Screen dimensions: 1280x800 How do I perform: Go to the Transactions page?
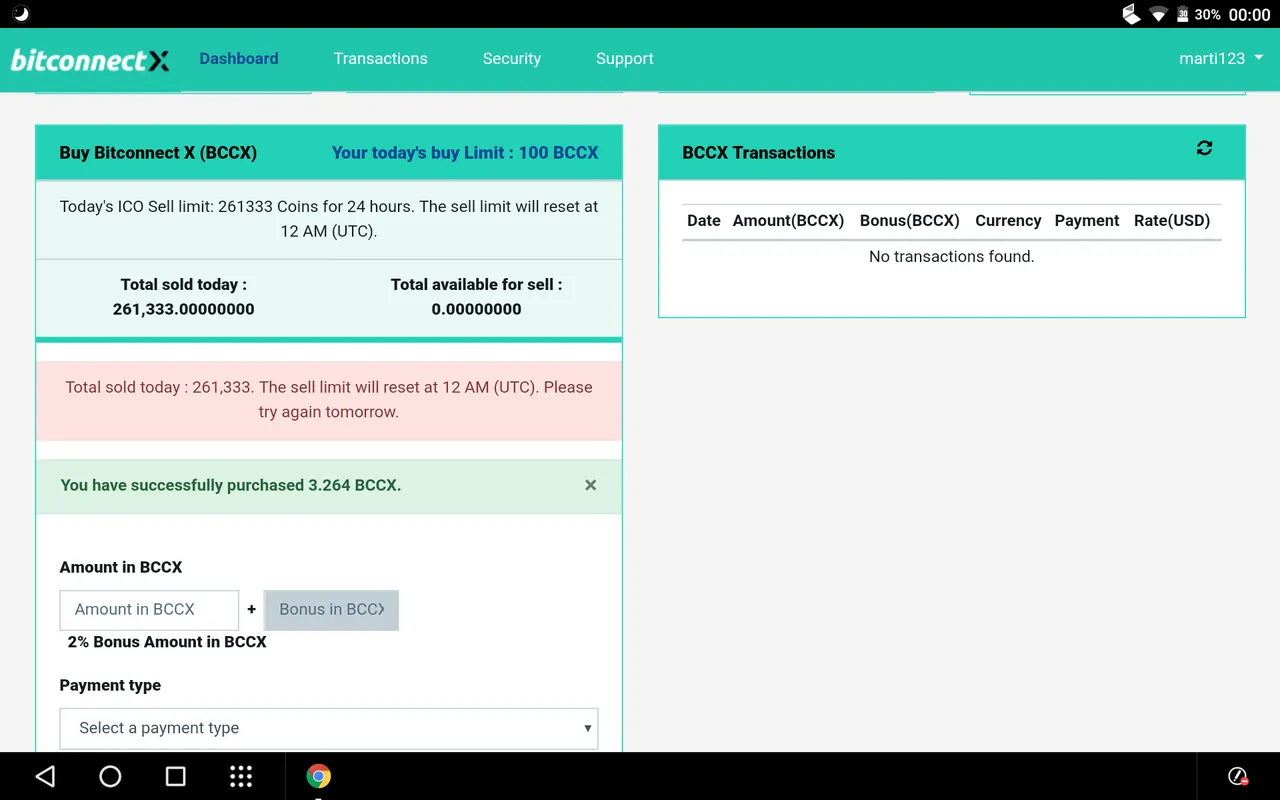coord(380,59)
